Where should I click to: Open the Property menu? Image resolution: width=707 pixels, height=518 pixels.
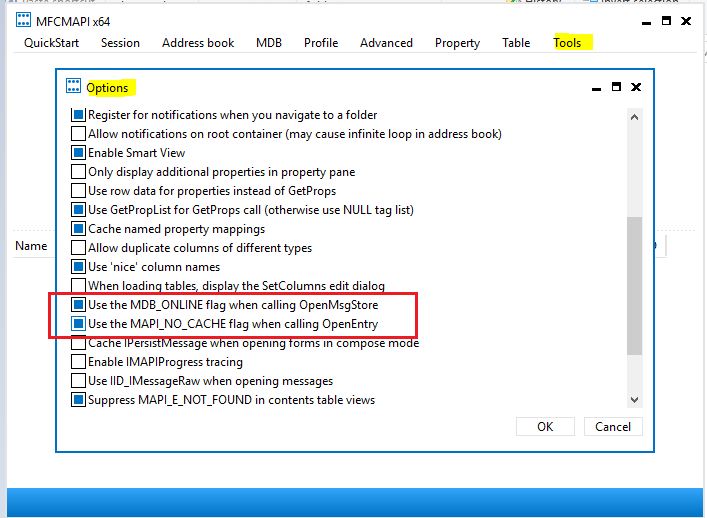coord(457,43)
